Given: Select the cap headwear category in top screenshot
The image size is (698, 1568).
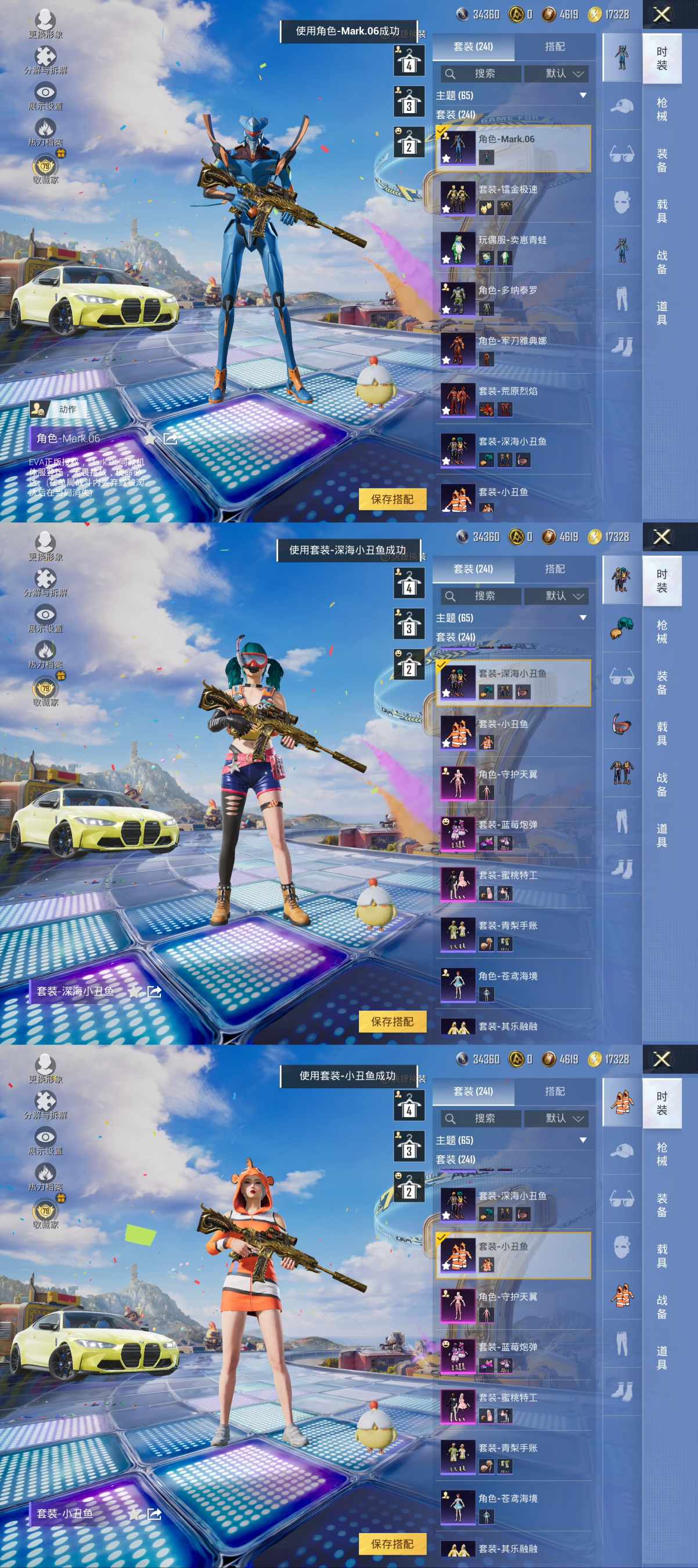Looking at the screenshot, I should pyautogui.click(x=622, y=106).
